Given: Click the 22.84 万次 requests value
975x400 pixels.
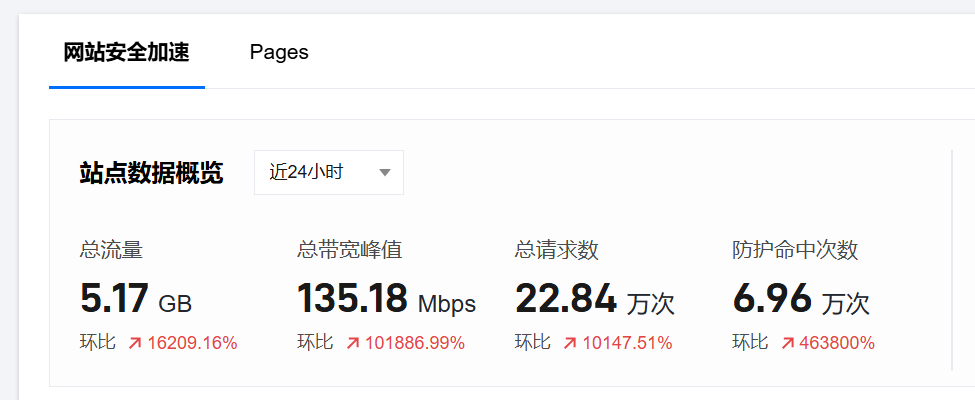Looking at the screenshot, I should [x=594, y=298].
